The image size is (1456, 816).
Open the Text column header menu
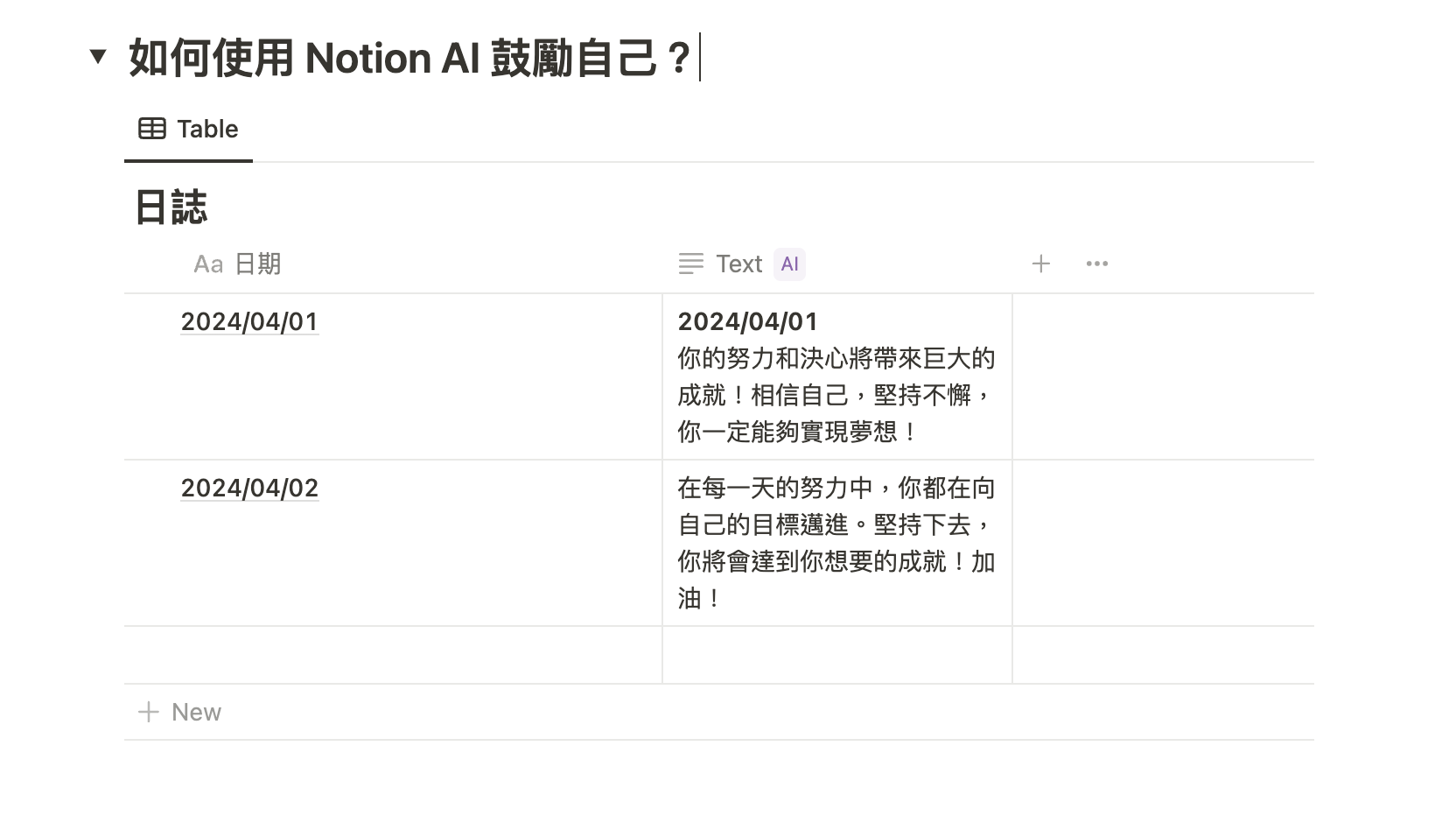point(837,264)
